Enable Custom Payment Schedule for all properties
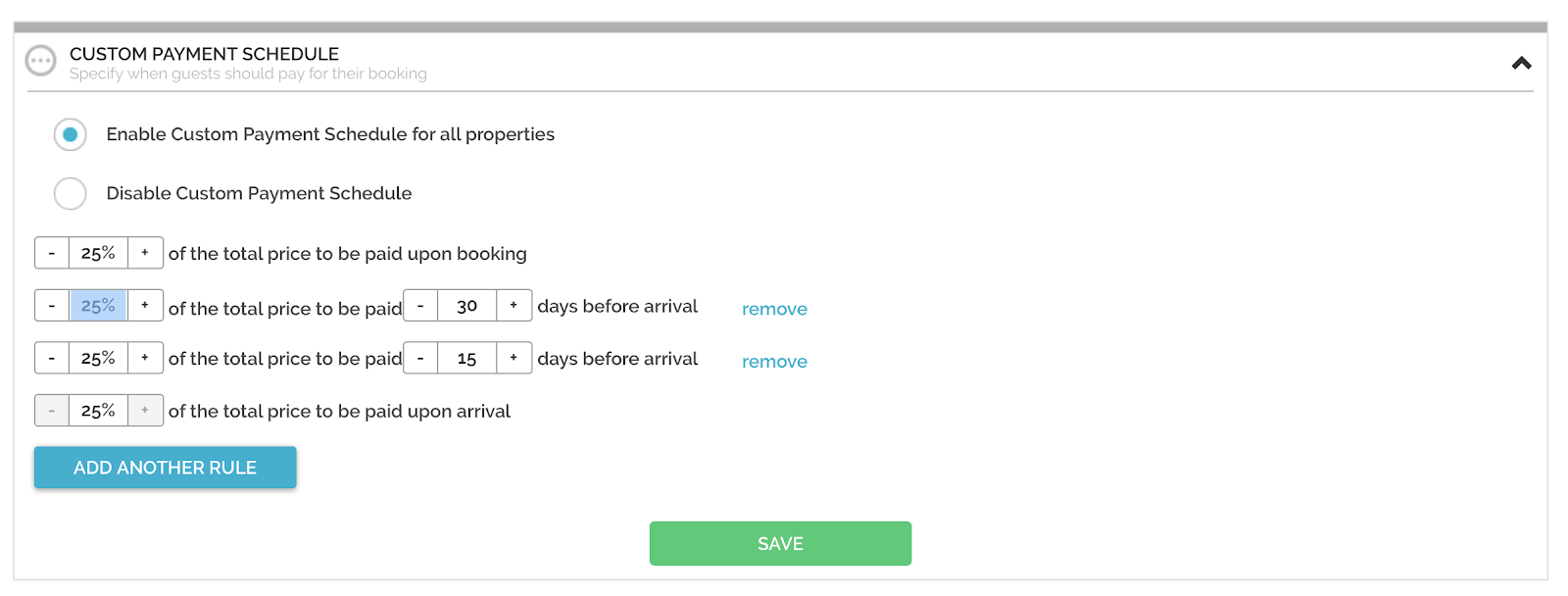 [71, 134]
